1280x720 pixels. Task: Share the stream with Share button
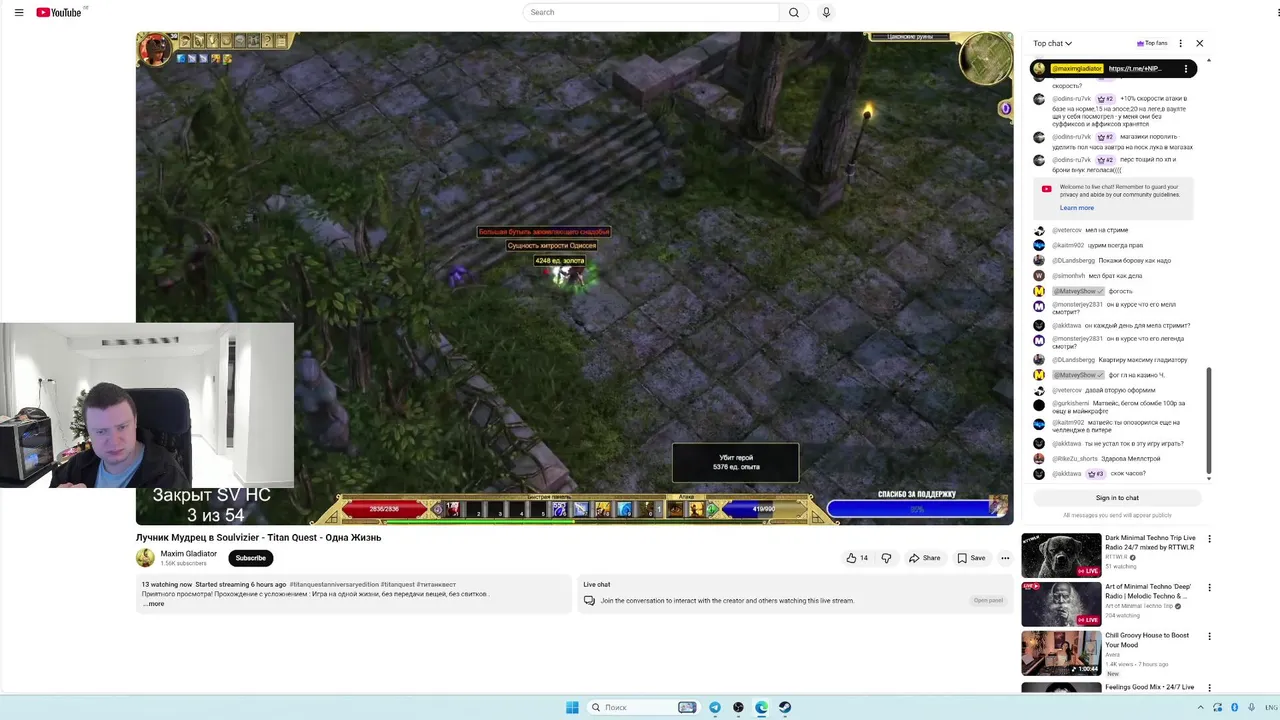[924, 558]
